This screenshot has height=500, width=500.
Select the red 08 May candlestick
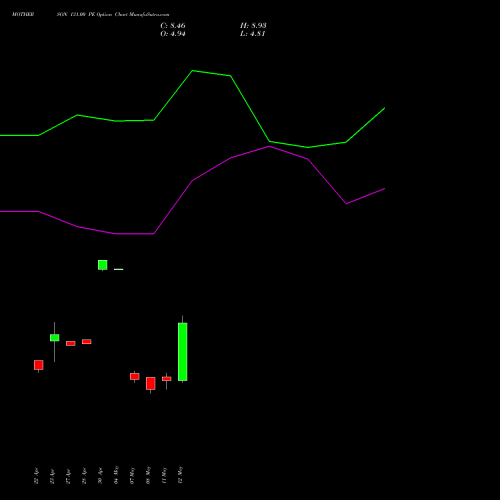[x=151, y=383]
